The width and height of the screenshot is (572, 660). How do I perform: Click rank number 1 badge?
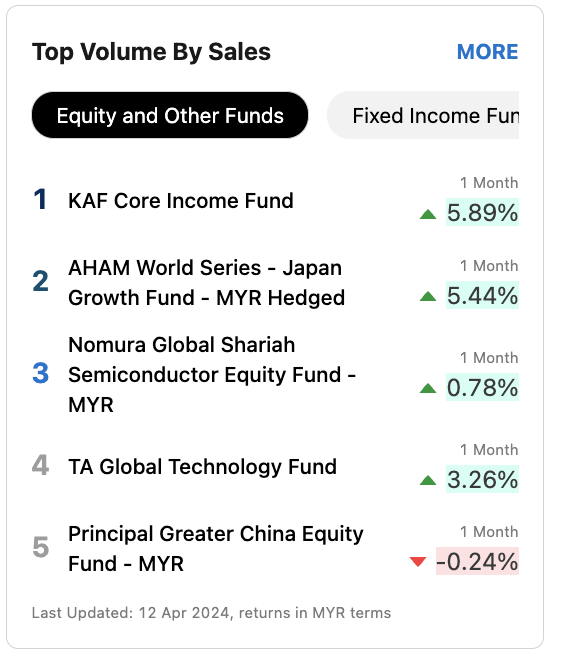40,199
